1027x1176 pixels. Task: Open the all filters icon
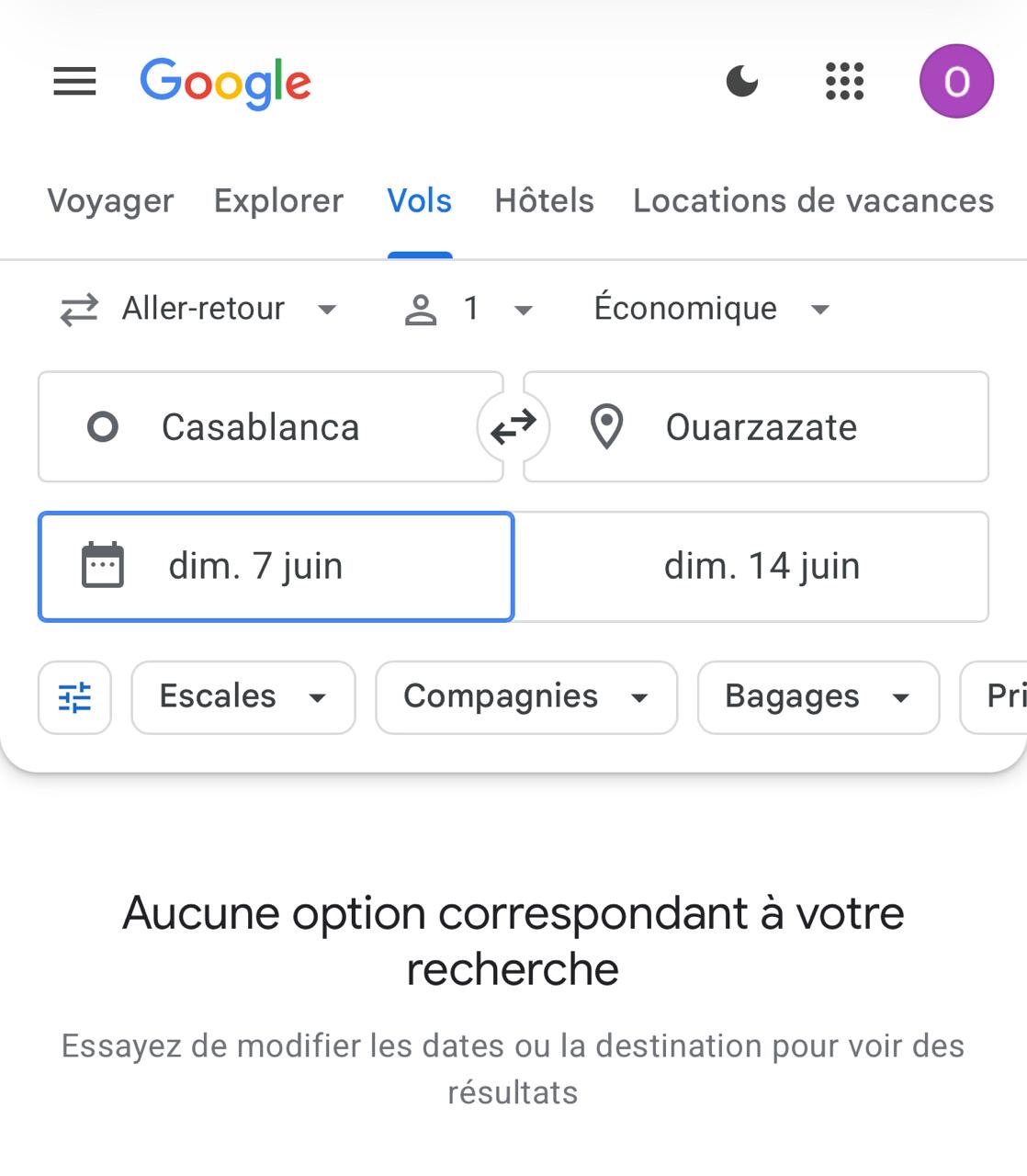pyautogui.click(x=74, y=697)
